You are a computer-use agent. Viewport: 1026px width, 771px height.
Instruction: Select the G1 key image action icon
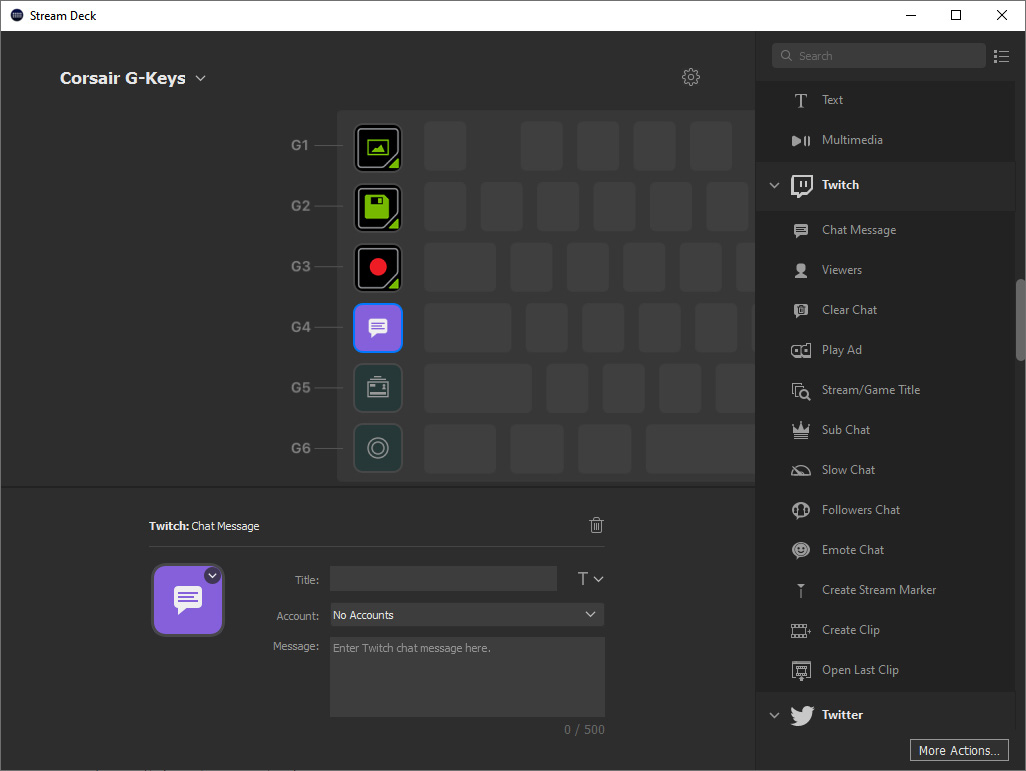(x=378, y=148)
